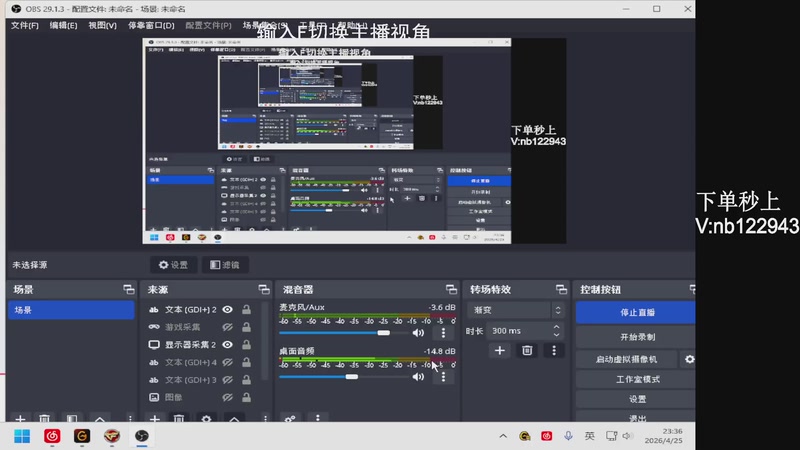800x450 pixels.
Task: Hide the 文本 (GDI+) 2 source
Action: (x=228, y=309)
